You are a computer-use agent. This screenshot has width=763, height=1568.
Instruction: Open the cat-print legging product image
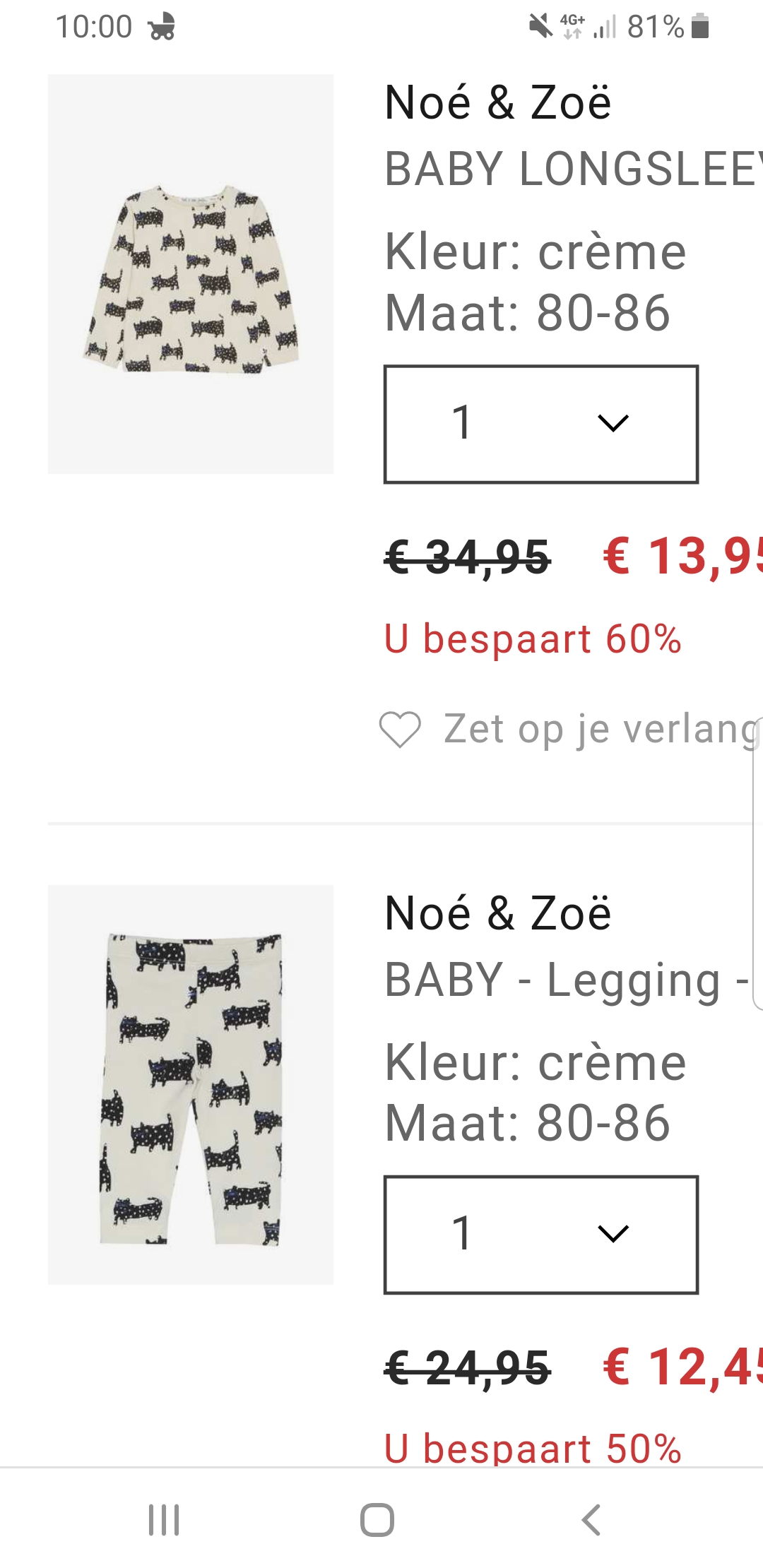pyautogui.click(x=191, y=1085)
